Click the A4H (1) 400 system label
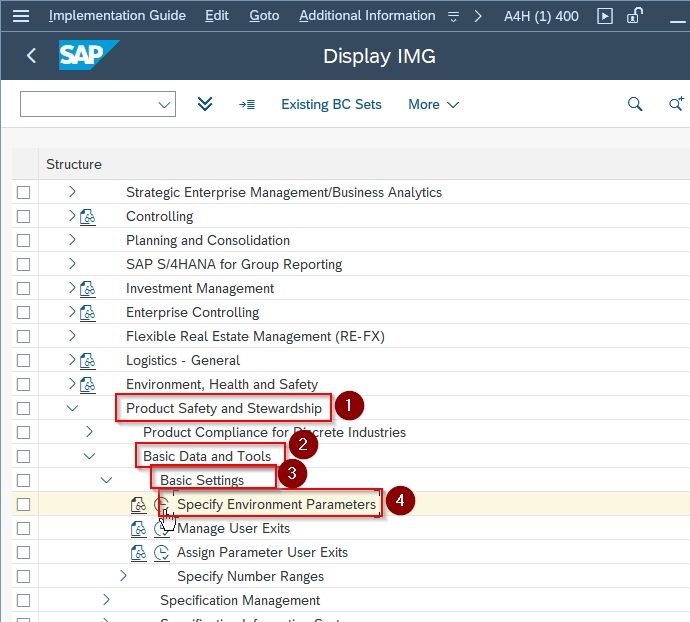This screenshot has width=690, height=622. pos(541,16)
